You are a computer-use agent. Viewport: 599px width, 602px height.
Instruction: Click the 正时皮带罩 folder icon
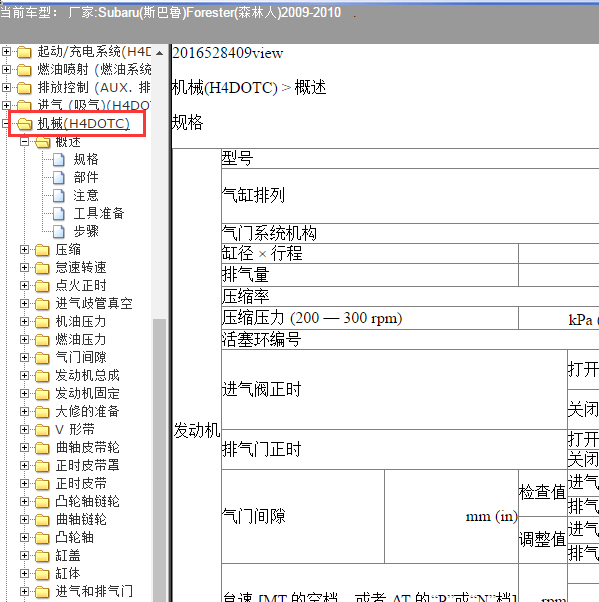(42, 466)
